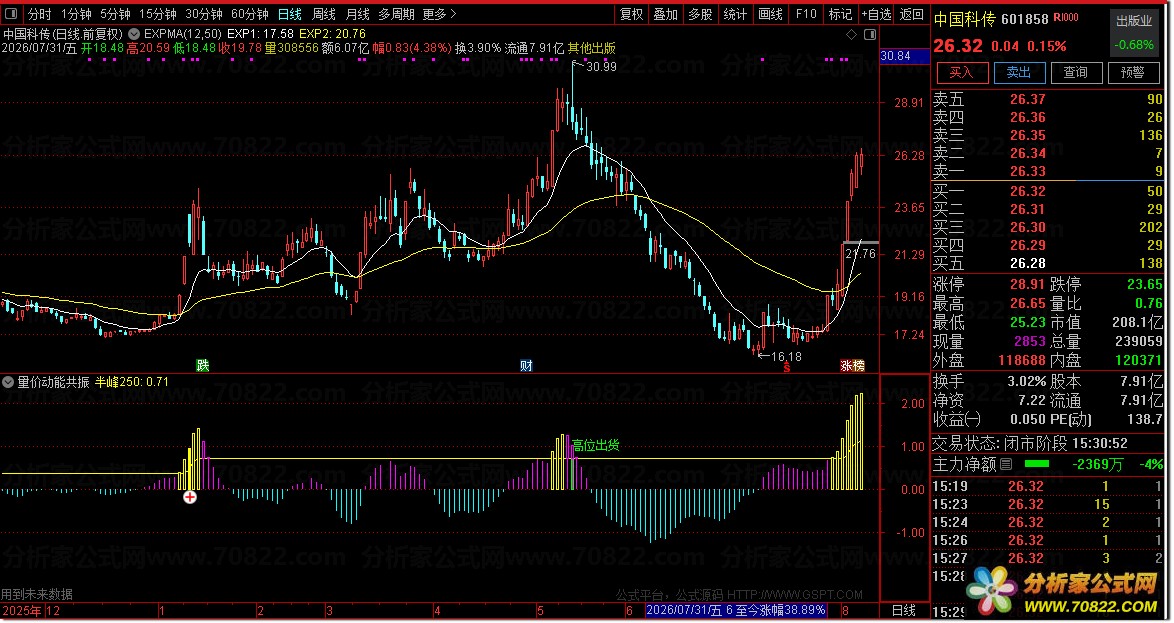This screenshot has height=623, width=1174.
Task: Click the 主力净额 -2369万 value
Action: point(1098,464)
